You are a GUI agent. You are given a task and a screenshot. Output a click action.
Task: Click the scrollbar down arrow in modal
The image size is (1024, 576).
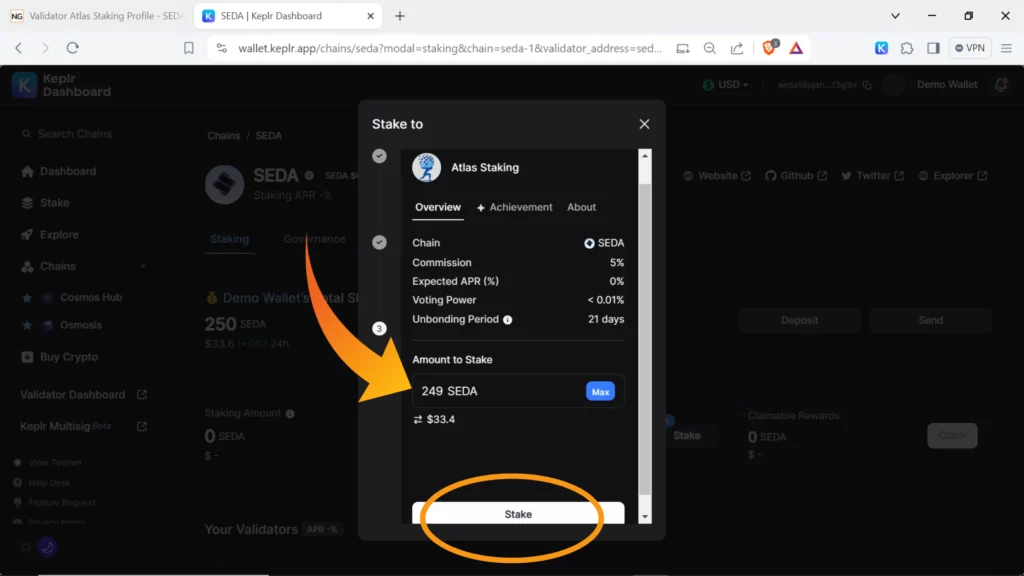(645, 516)
